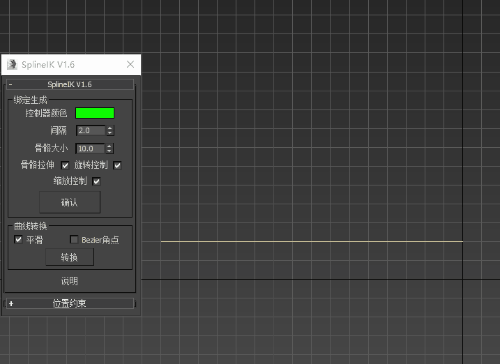Uncheck the 骨骼拉伸 checkbox

(x=65, y=165)
